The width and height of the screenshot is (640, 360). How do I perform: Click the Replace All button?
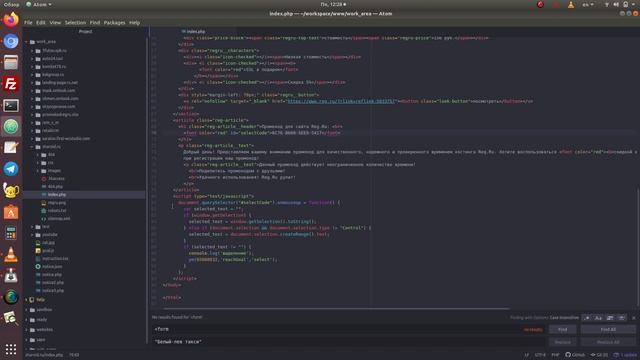pyautogui.click(x=608, y=342)
